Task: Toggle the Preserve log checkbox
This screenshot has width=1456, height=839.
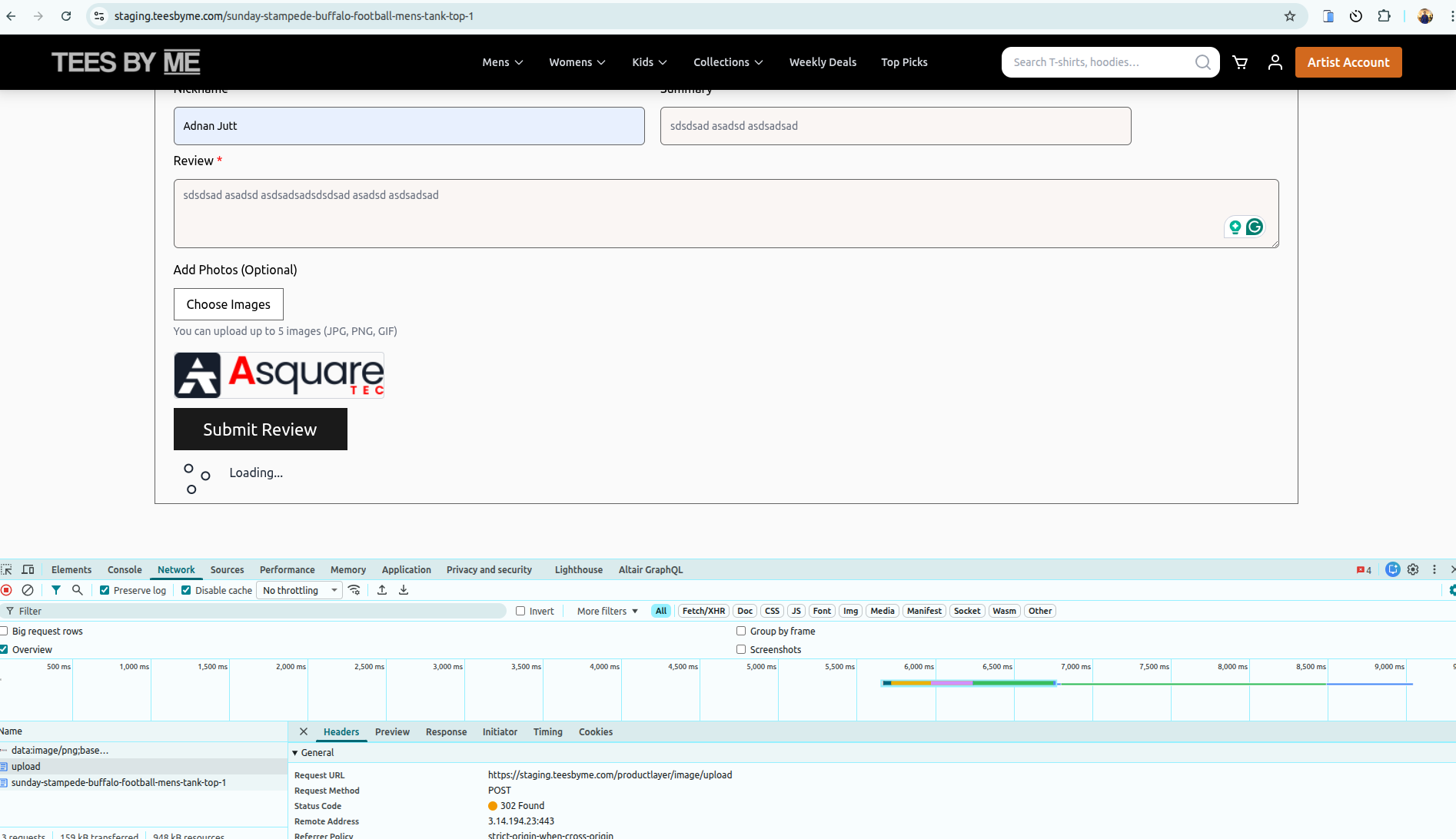Action: tap(105, 590)
